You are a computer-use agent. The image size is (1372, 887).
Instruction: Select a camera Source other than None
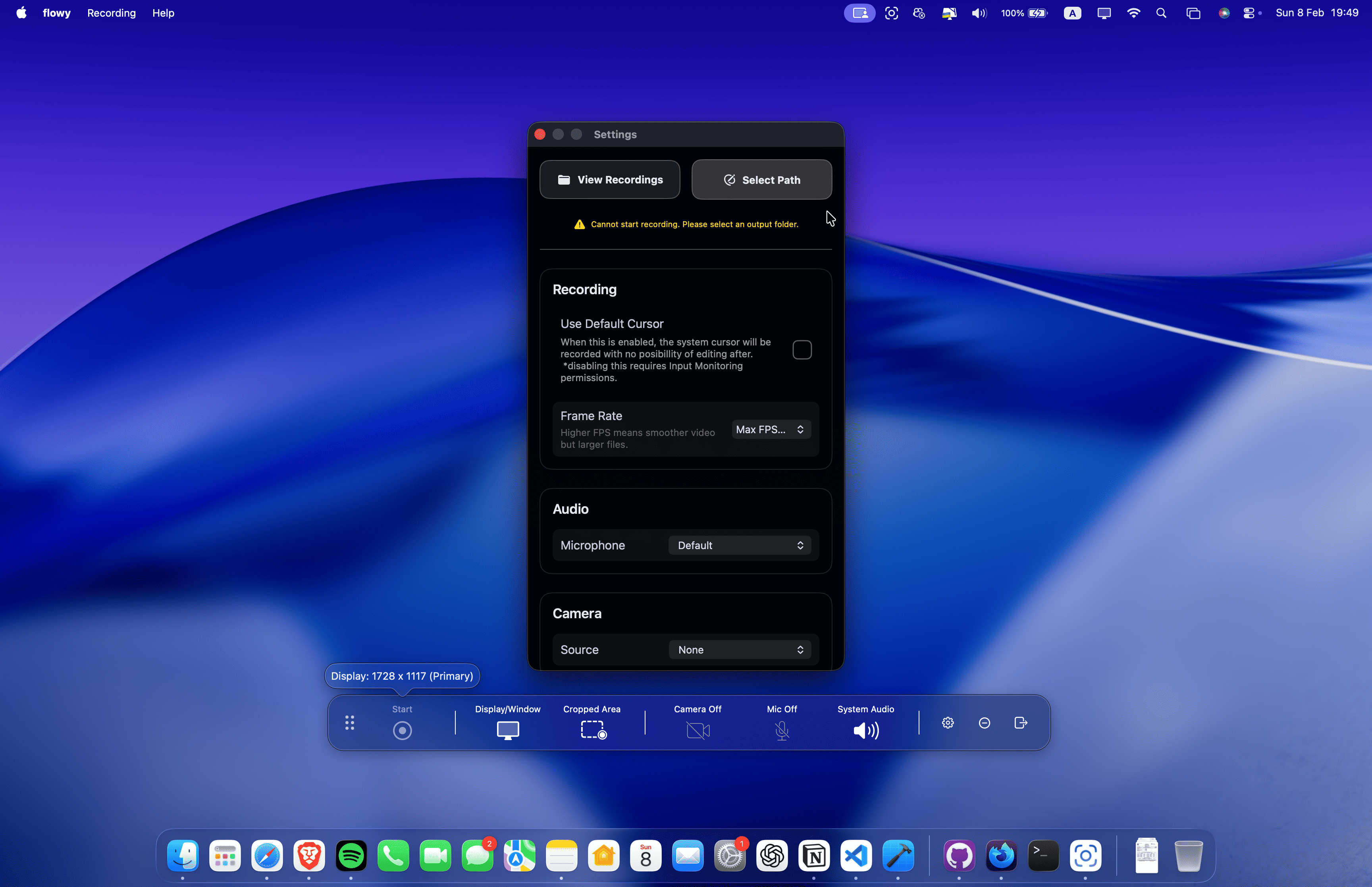tap(739, 649)
